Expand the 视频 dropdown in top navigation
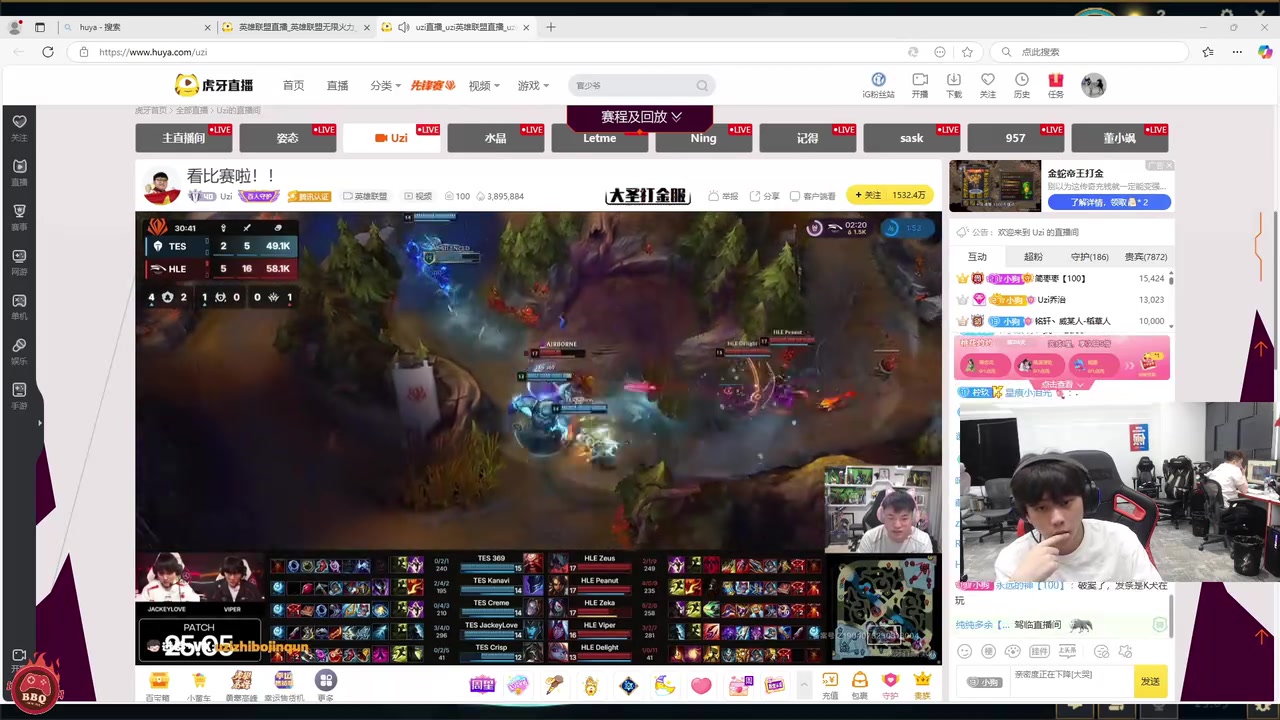 pyautogui.click(x=484, y=86)
